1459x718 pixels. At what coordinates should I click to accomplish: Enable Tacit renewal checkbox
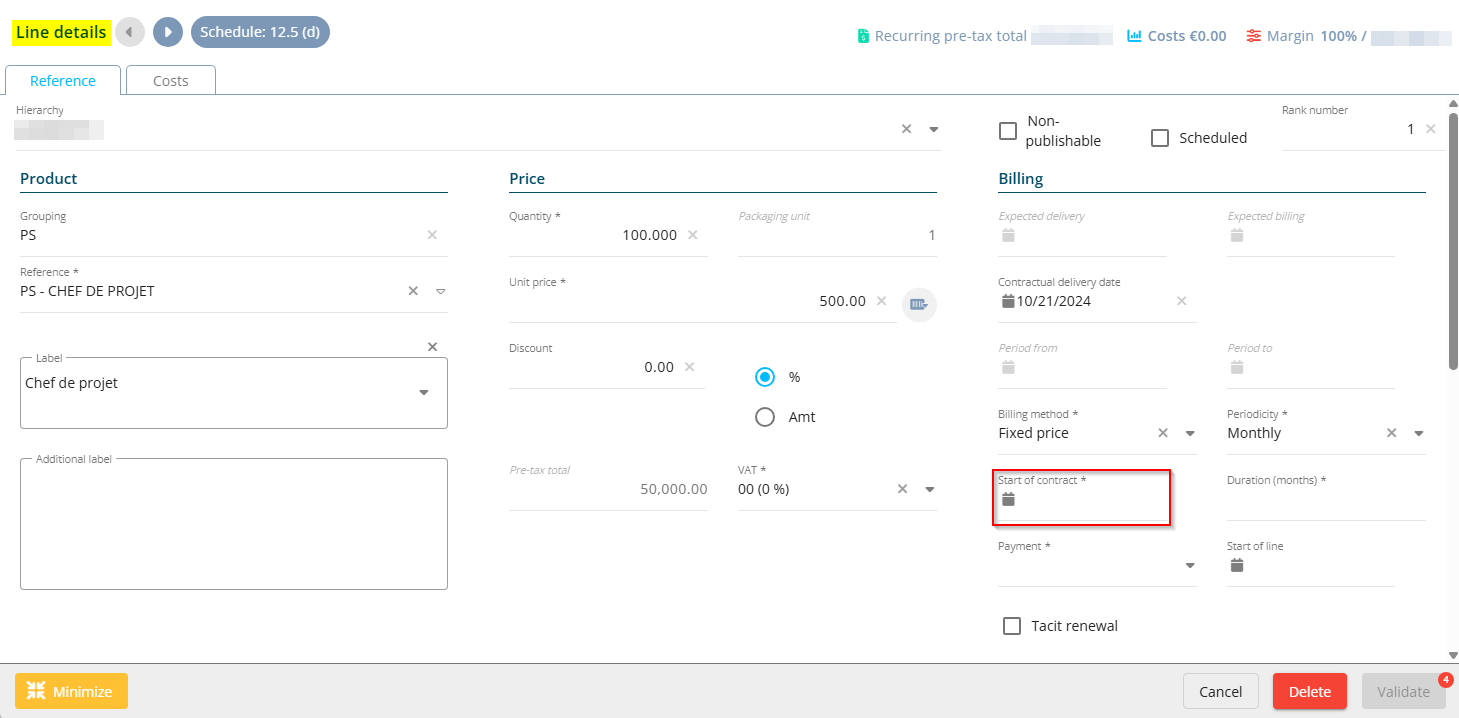(1012, 626)
